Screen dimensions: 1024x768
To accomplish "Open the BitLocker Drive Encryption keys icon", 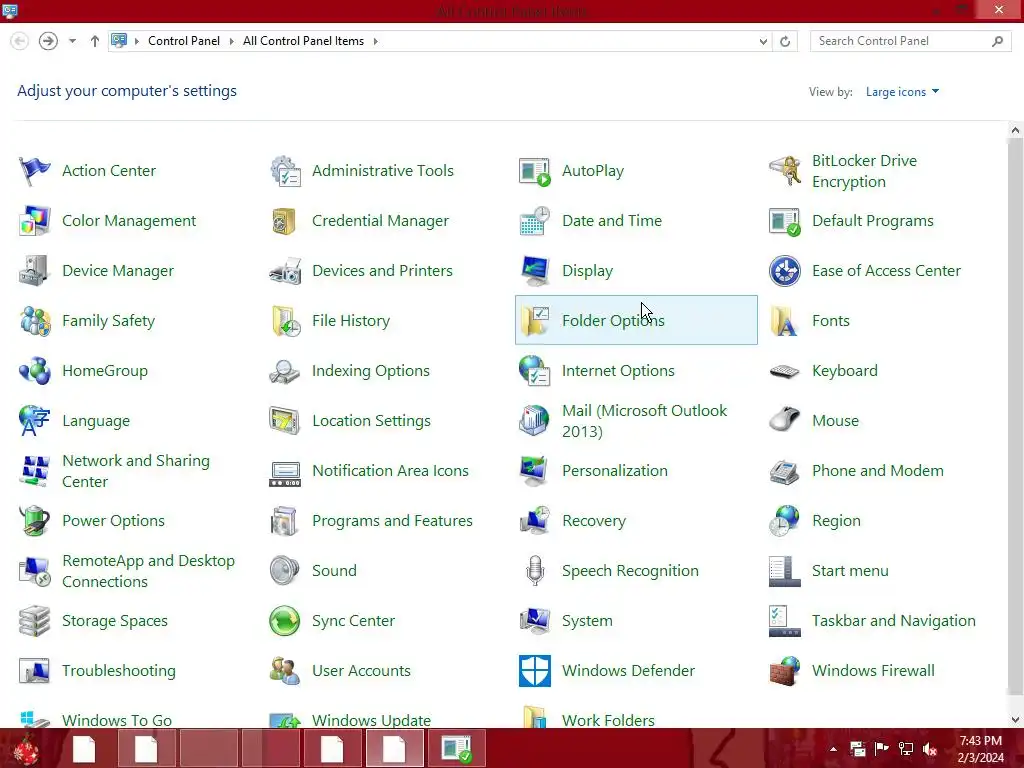I will coord(785,171).
